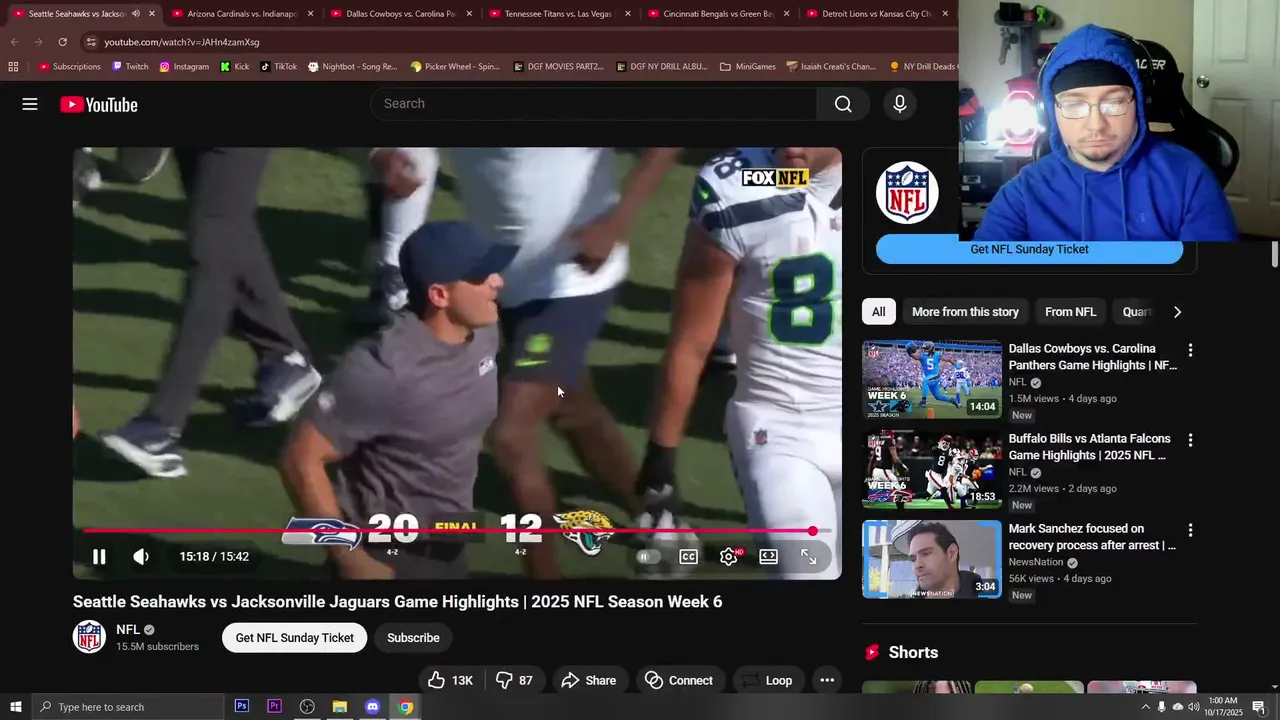Click the search magnifier button
Viewport: 1280px width, 720px height.
[843, 104]
